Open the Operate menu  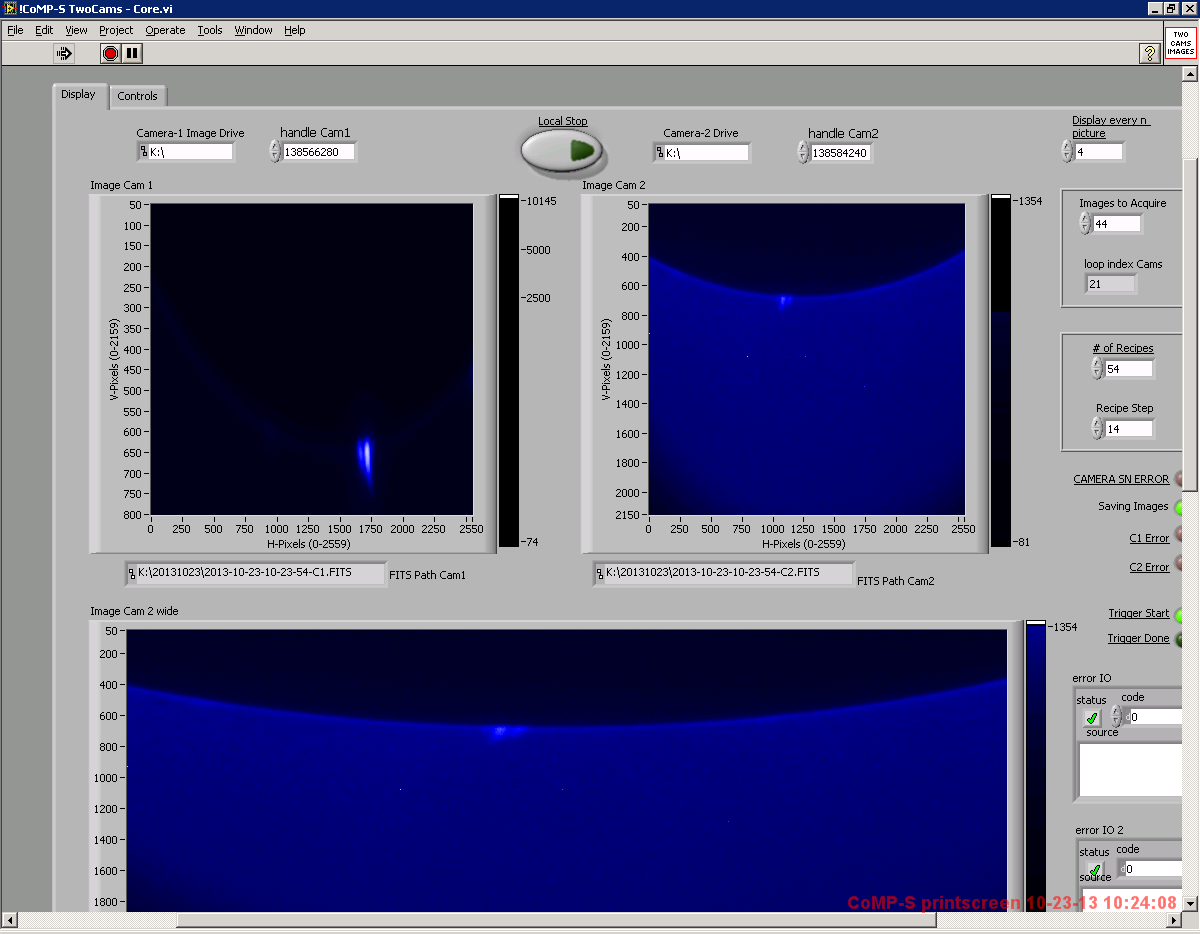coord(165,30)
